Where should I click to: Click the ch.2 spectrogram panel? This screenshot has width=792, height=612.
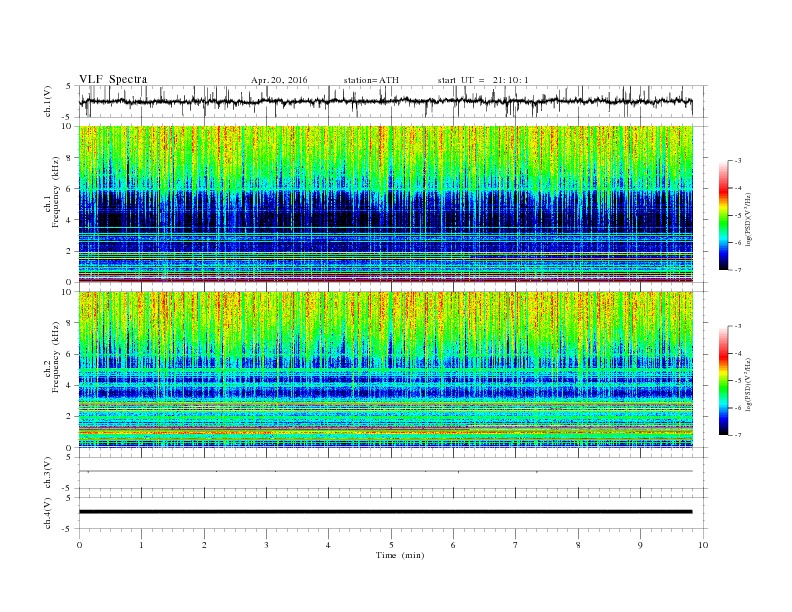tap(385, 369)
